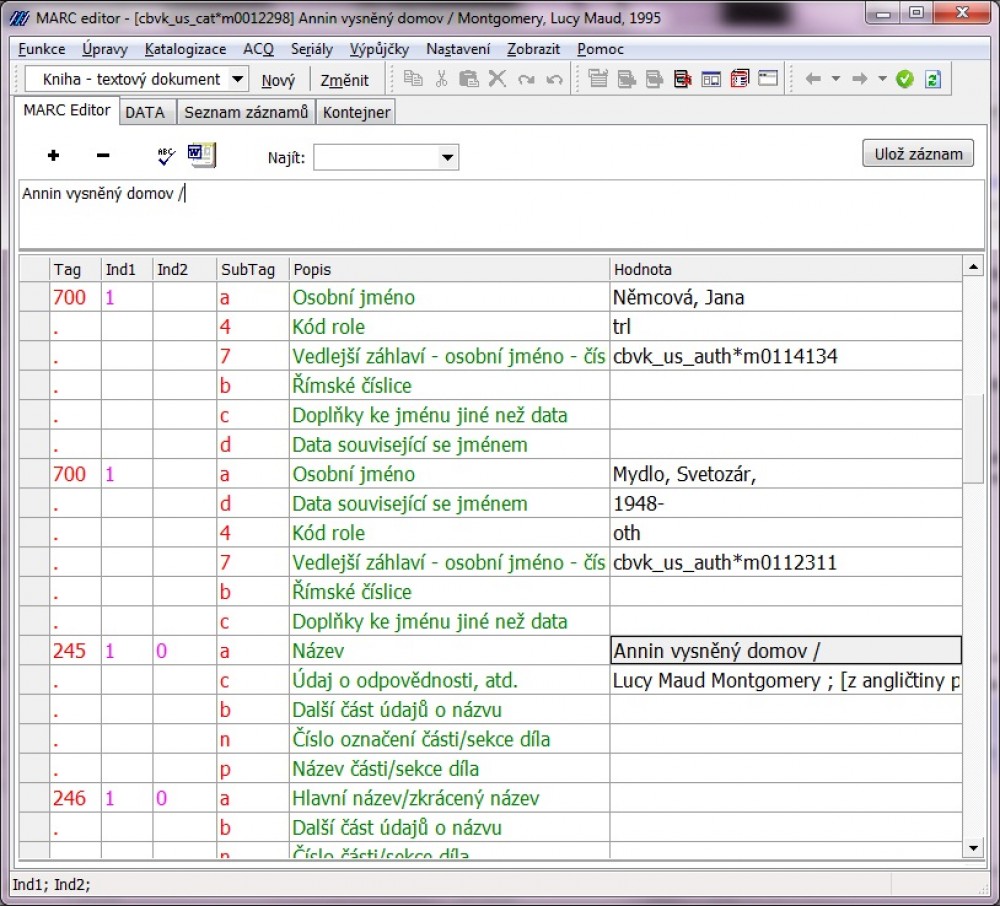The image size is (1000, 906).
Task: Open the Výpůjčky menu
Action: pyautogui.click(x=378, y=49)
